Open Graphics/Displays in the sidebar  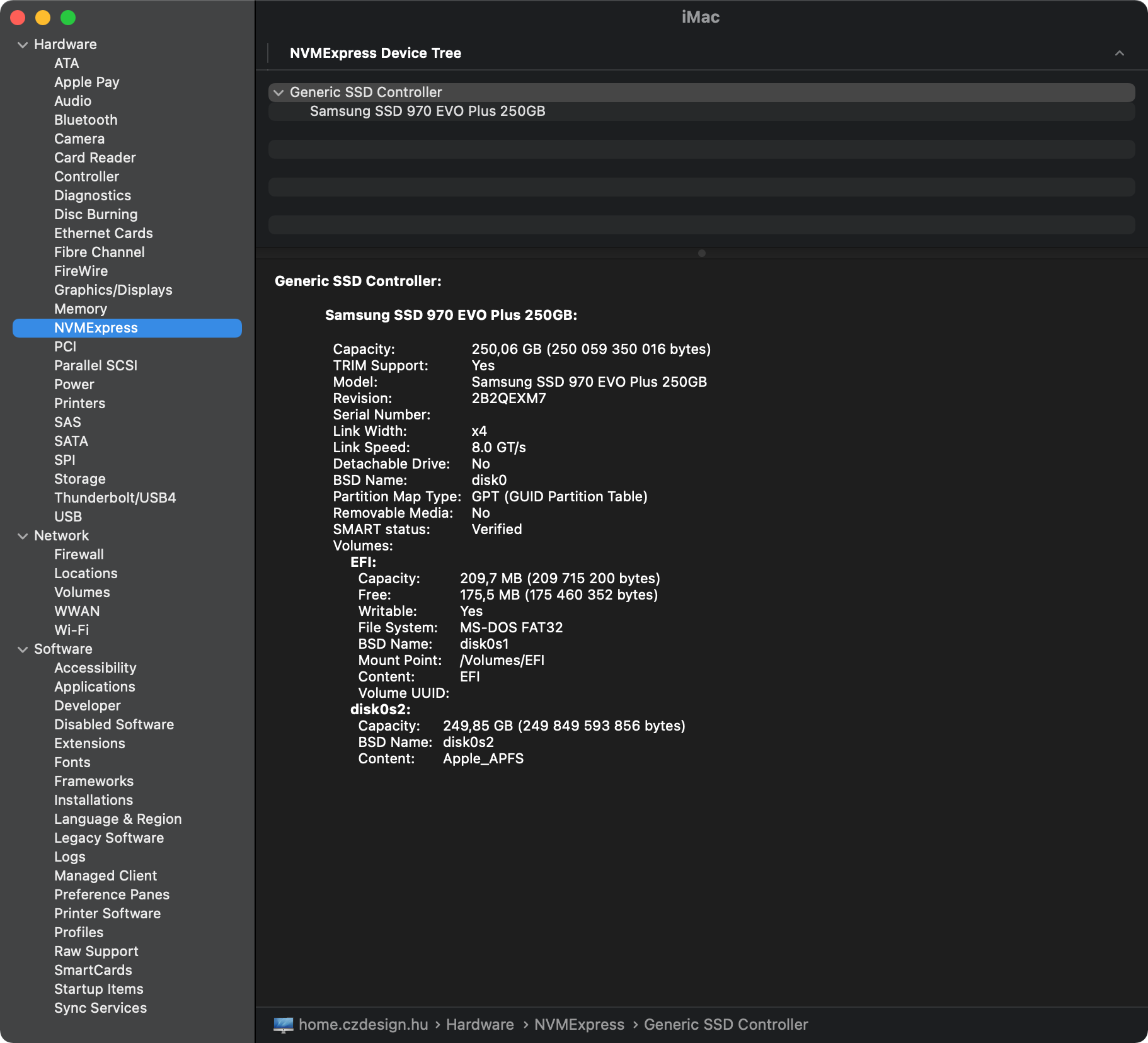[113, 290]
